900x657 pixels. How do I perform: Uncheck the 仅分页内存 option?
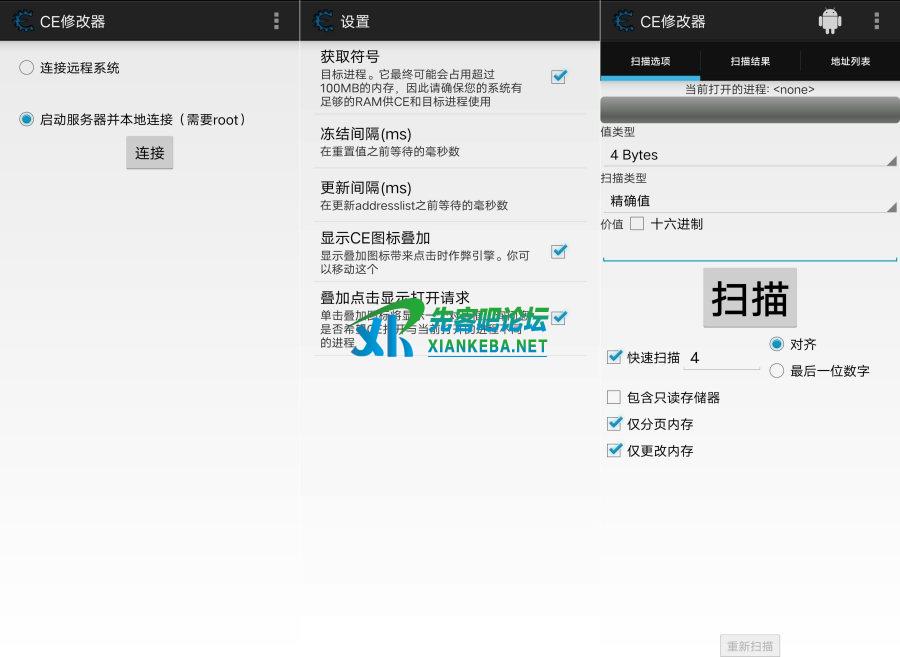pos(616,423)
